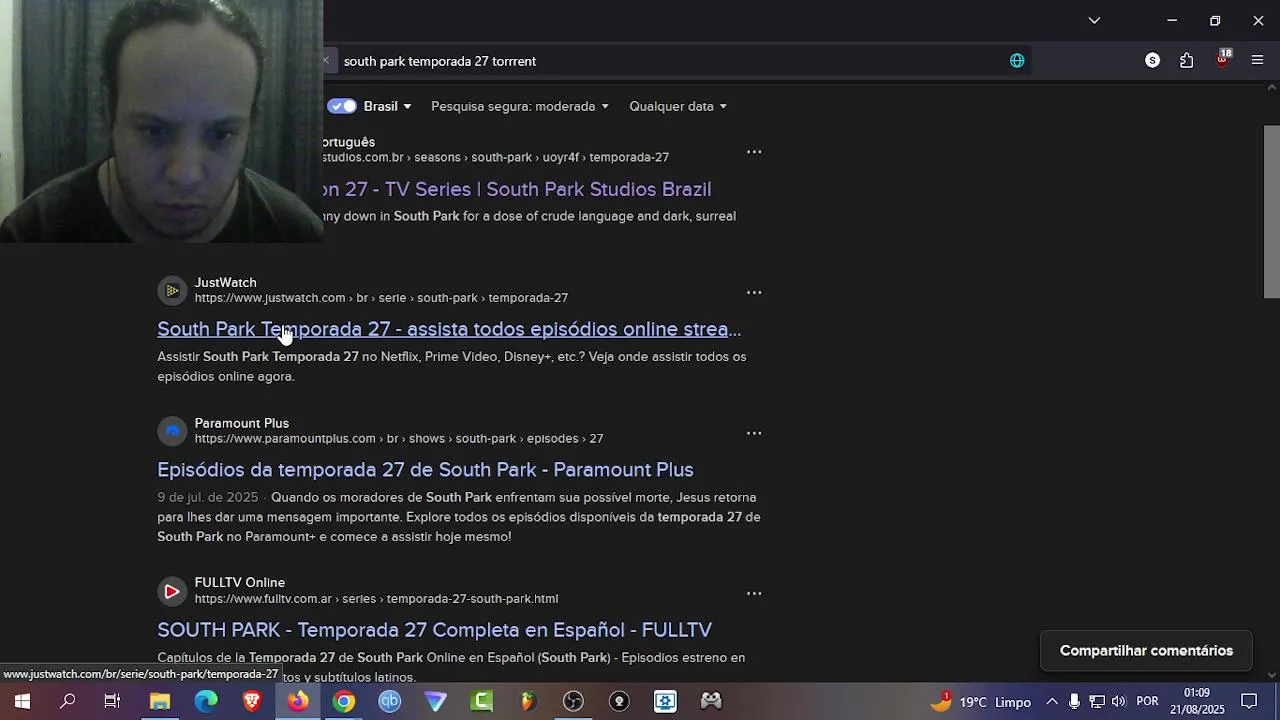Viewport: 1280px width, 720px height.
Task: Expand the Brasil region dropdown
Action: coord(388,106)
